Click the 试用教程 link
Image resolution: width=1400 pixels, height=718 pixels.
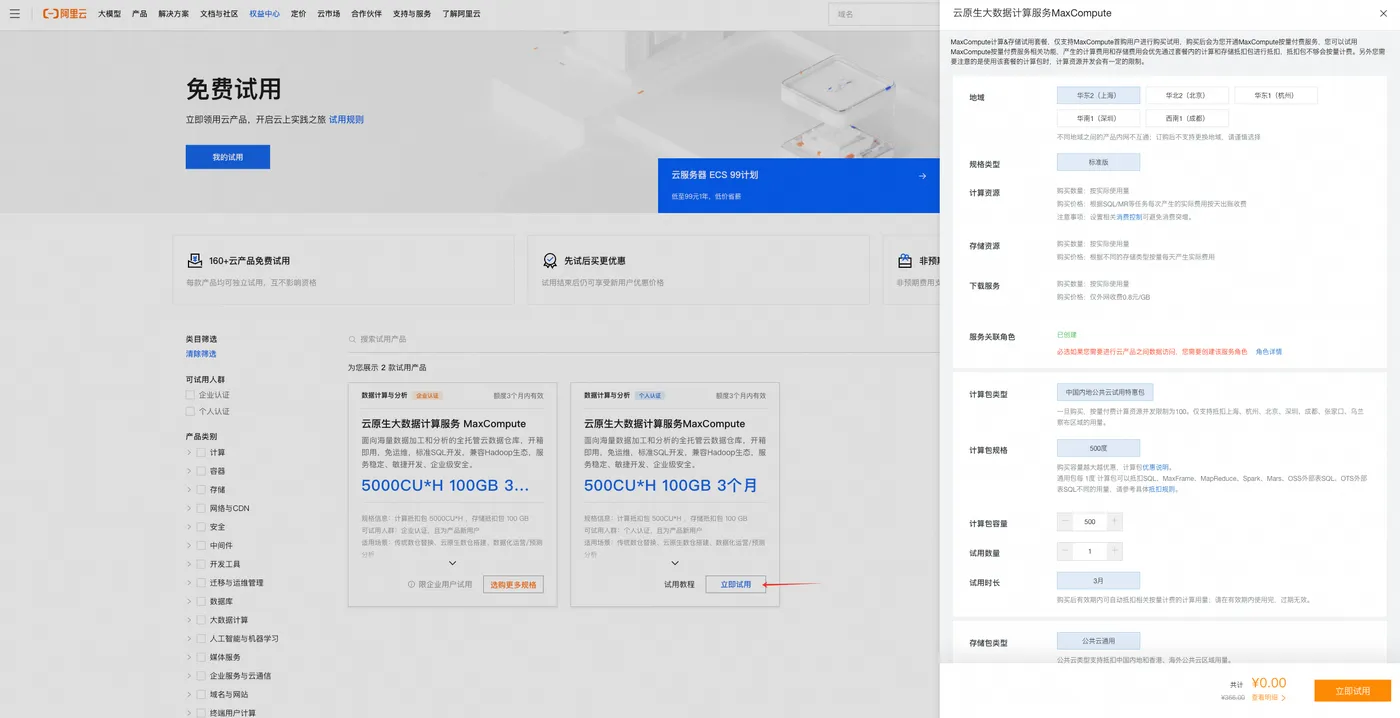(x=679, y=584)
